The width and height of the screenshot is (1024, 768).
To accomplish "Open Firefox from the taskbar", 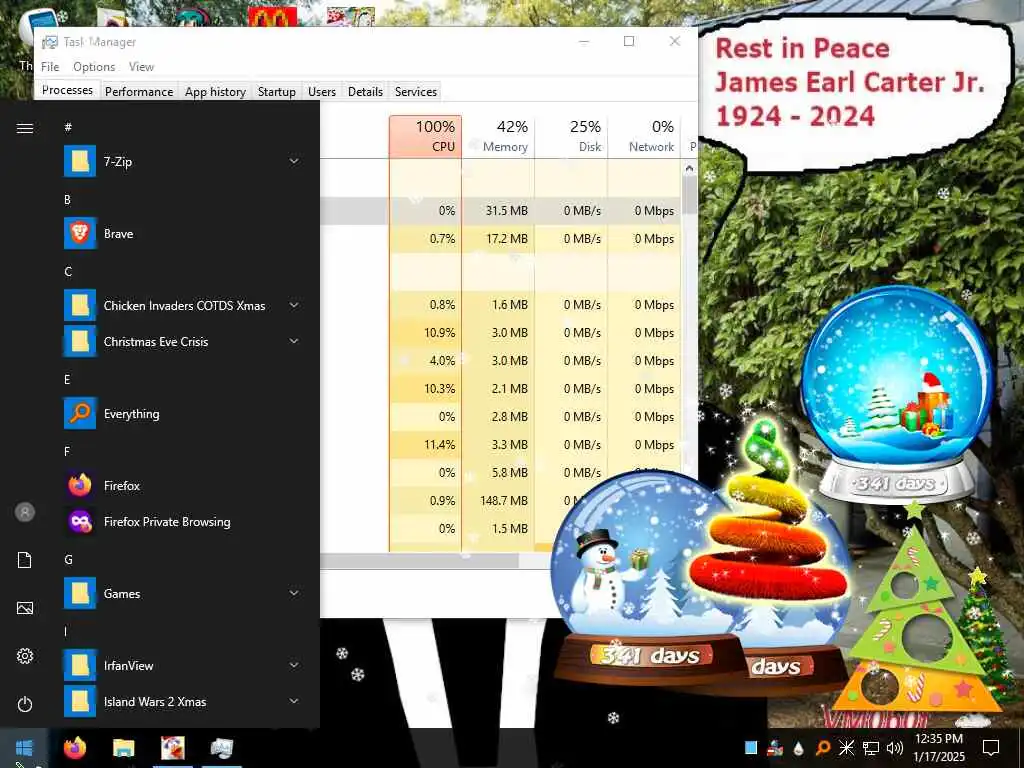I will [75, 748].
